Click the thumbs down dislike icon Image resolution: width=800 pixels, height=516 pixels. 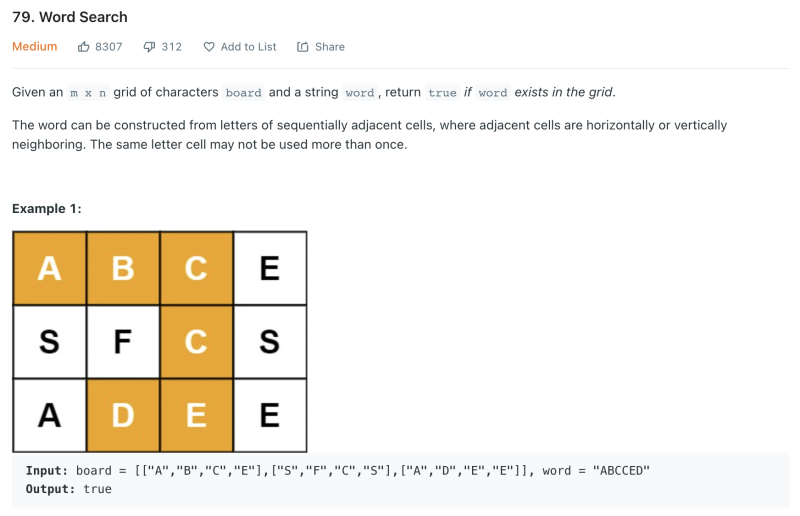149,47
